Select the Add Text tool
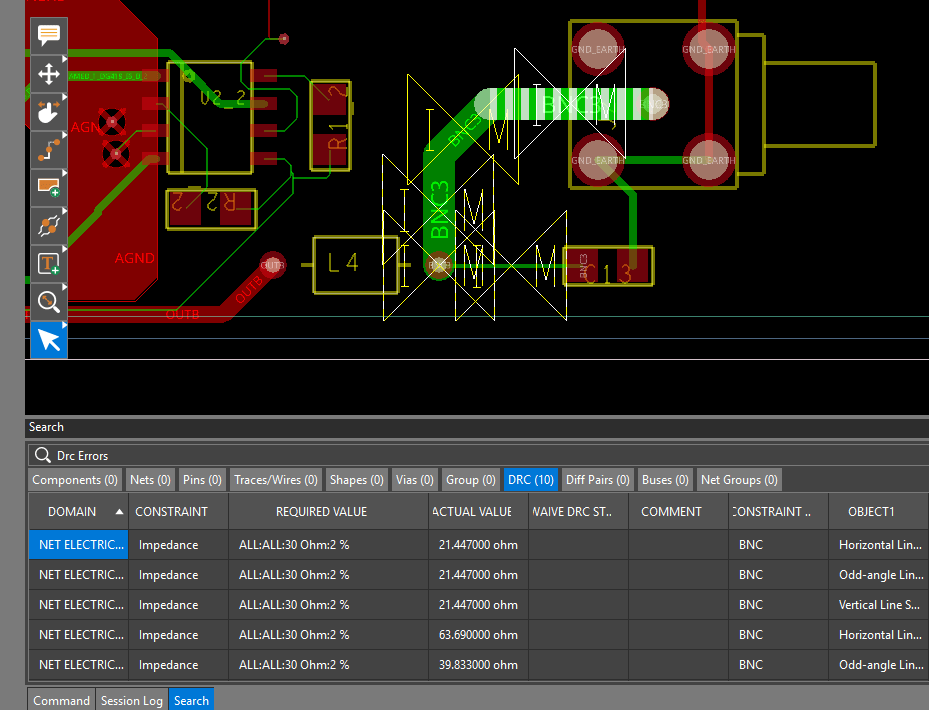The width and height of the screenshot is (929, 710). click(x=48, y=263)
